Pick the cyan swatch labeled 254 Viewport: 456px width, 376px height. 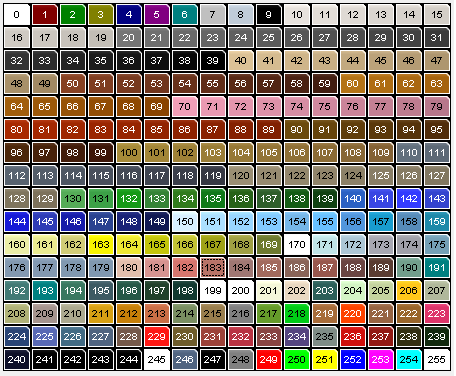point(409,360)
